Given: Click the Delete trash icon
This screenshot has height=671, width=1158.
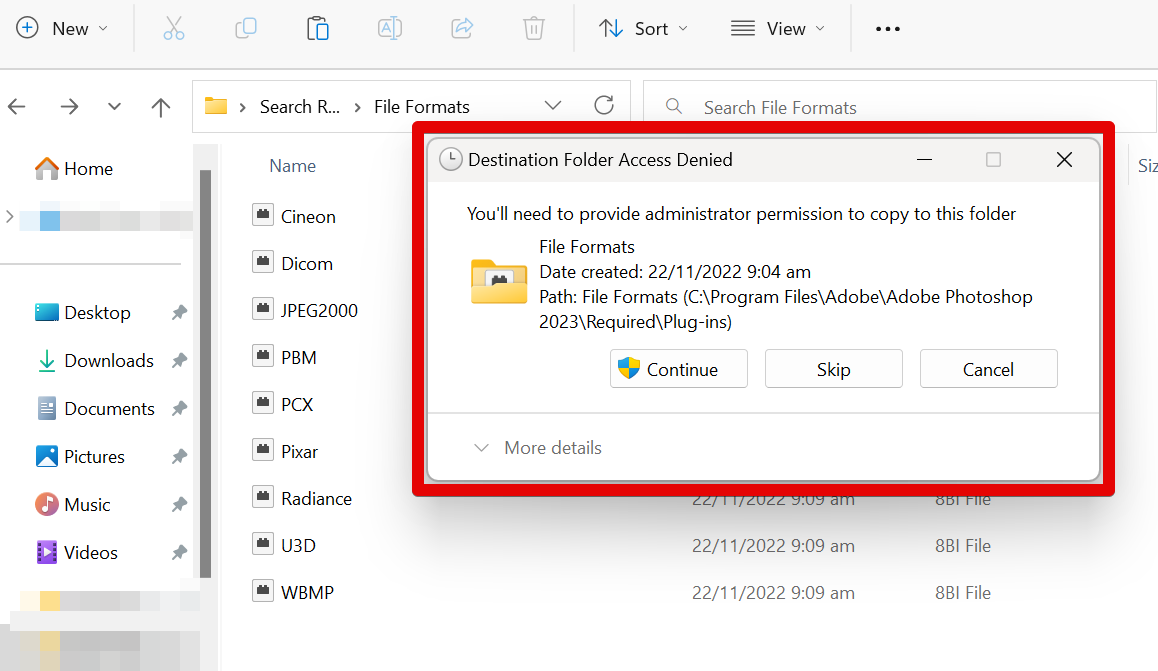Looking at the screenshot, I should pyautogui.click(x=533, y=29).
